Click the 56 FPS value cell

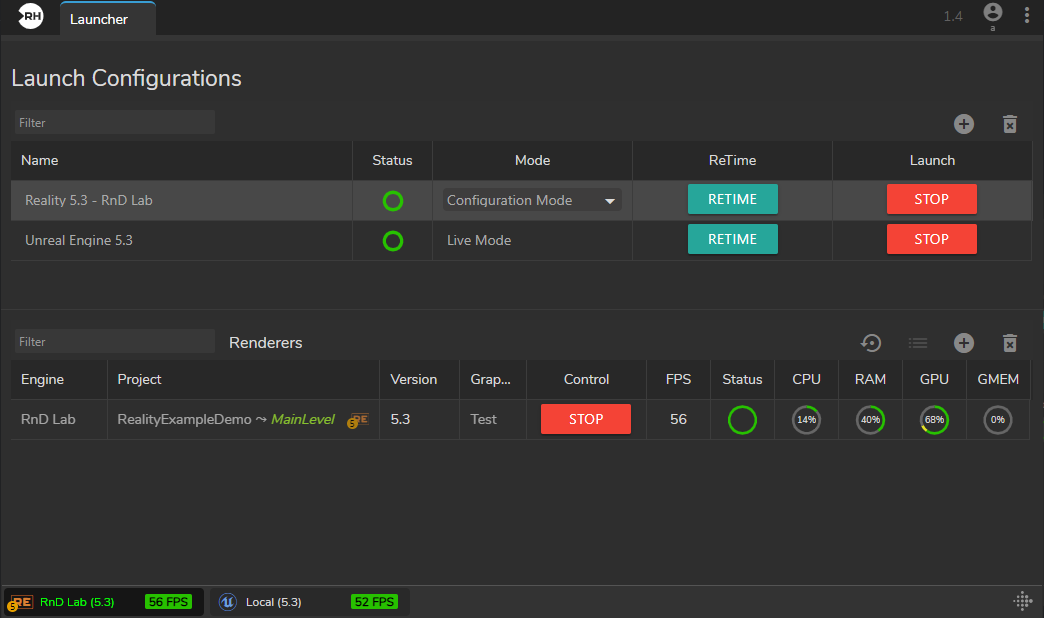[678, 420]
